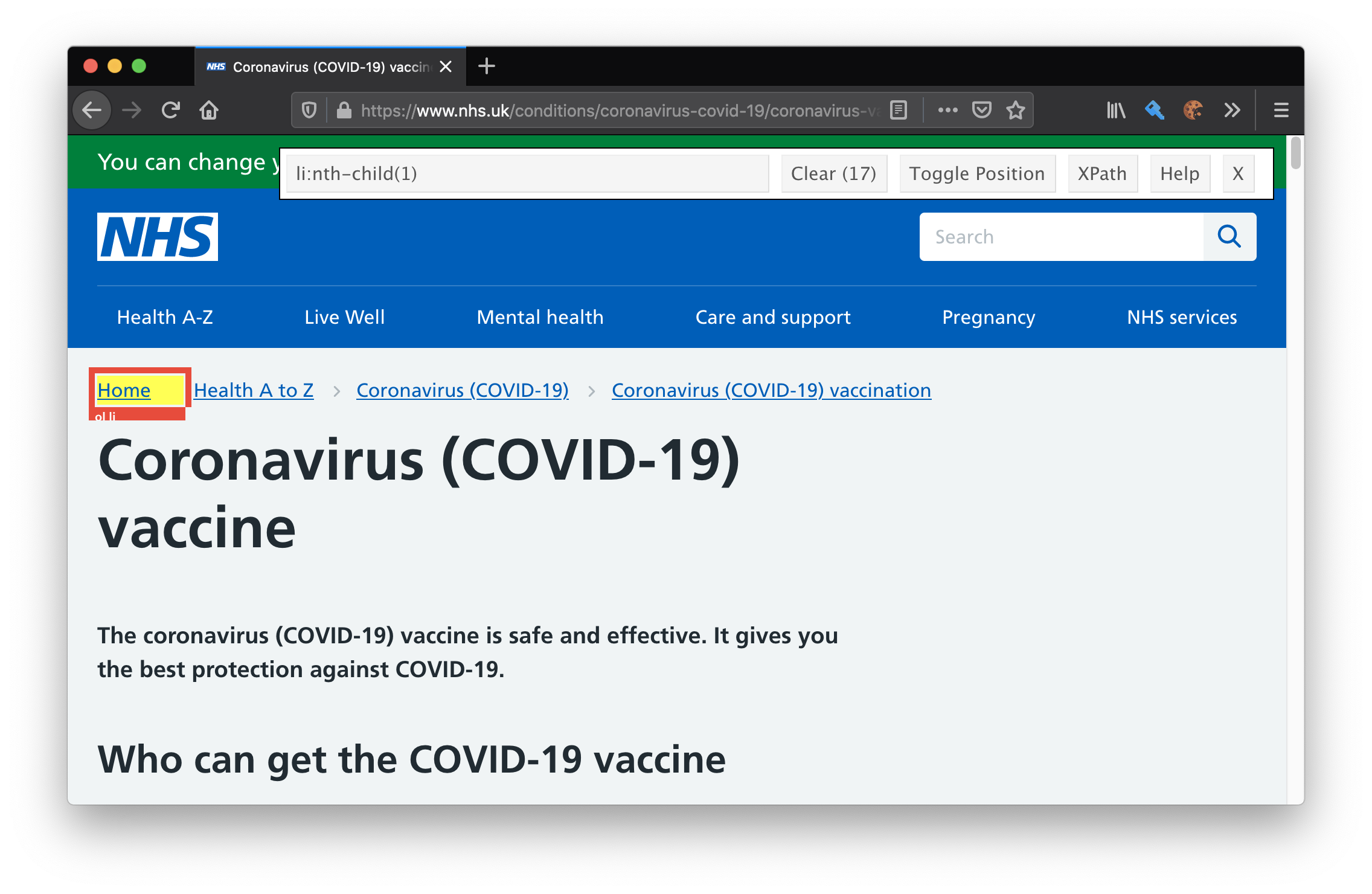The image size is (1372, 894).
Task: Click the padlock site security icon
Action: [344, 111]
